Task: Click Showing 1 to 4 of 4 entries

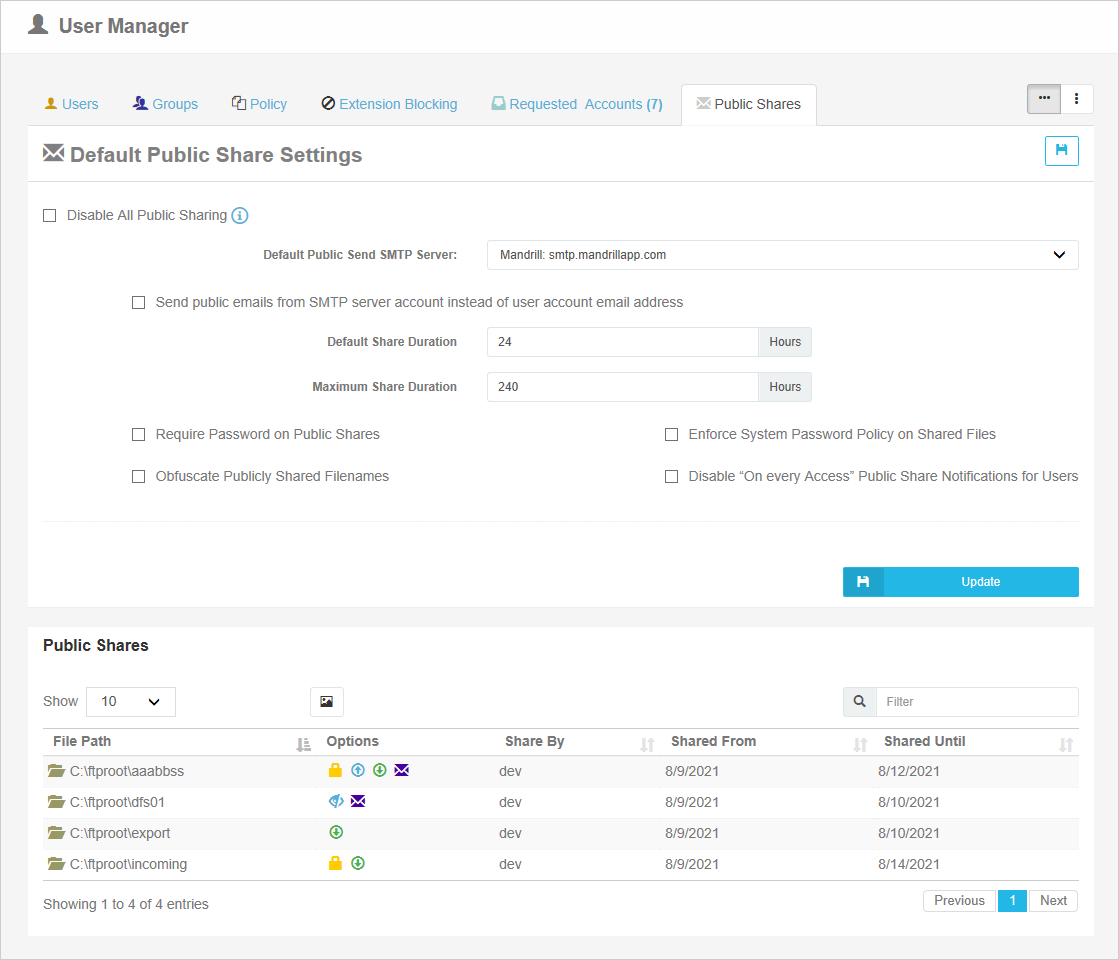Action: point(126,904)
